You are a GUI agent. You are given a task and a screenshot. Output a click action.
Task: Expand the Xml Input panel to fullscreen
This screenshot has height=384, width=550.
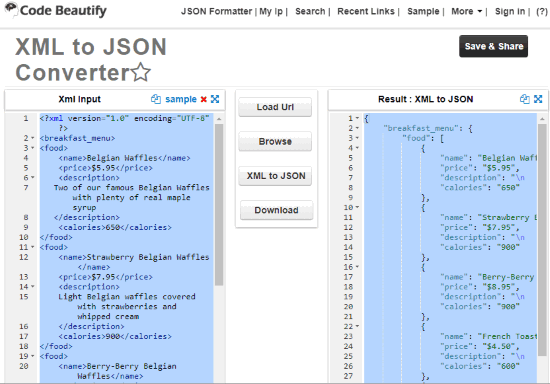pyautogui.click(x=215, y=99)
